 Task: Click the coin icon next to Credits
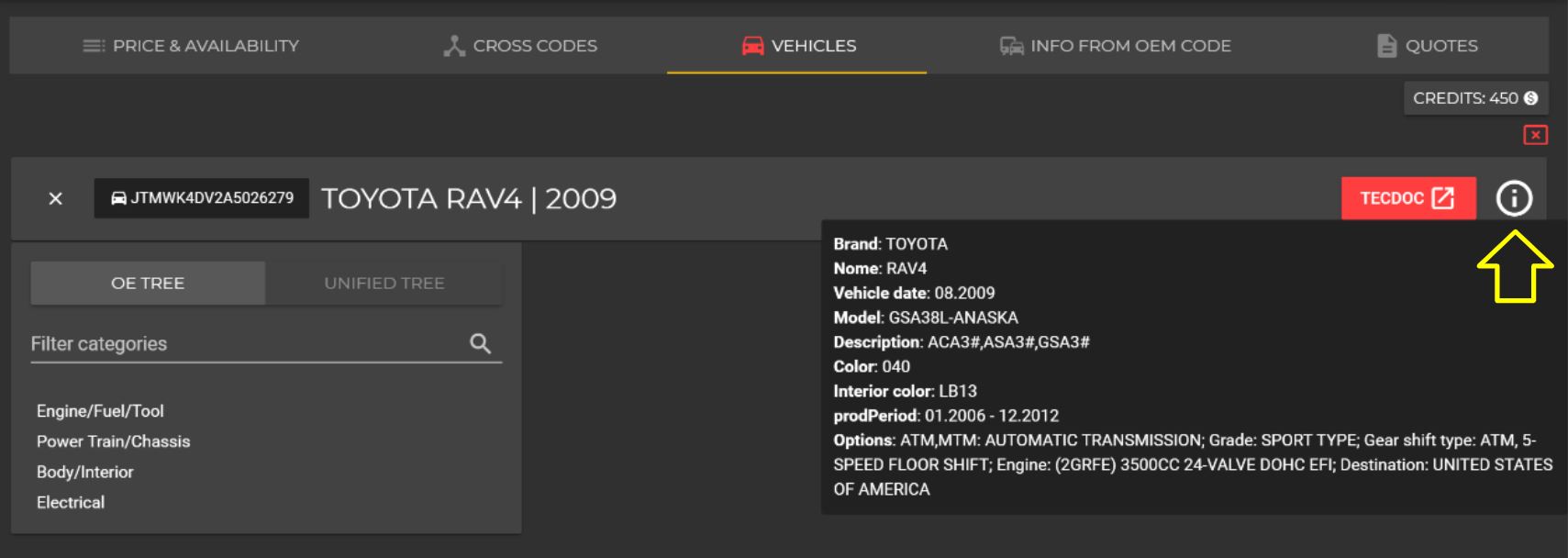pos(1530,98)
